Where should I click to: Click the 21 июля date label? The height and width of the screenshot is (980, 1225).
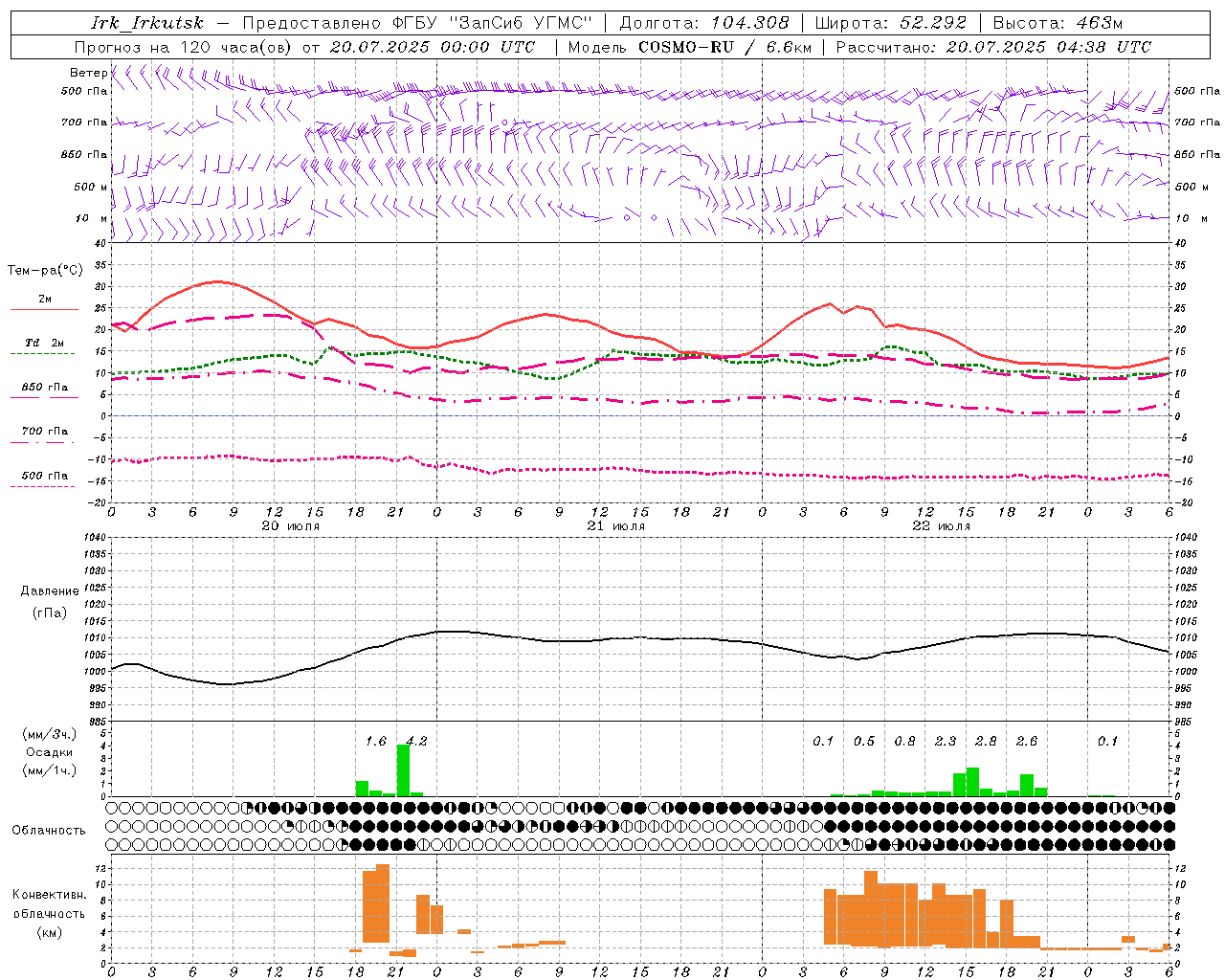(616, 526)
